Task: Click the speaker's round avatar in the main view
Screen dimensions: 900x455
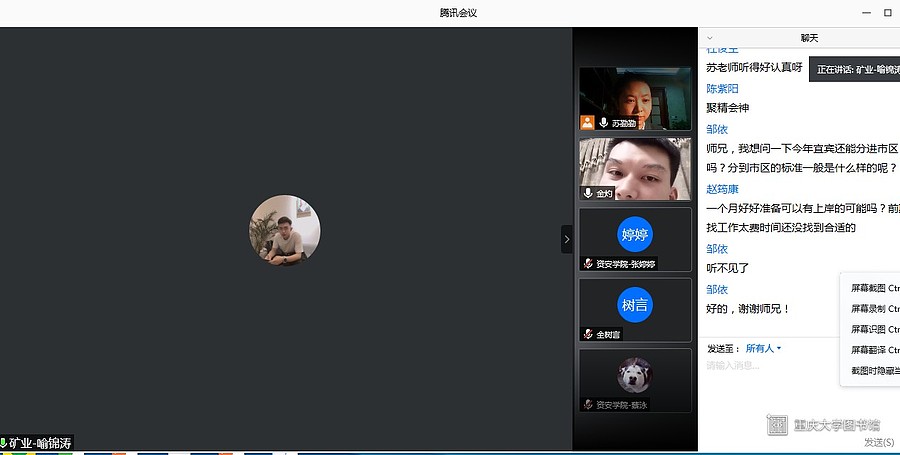Action: point(285,230)
